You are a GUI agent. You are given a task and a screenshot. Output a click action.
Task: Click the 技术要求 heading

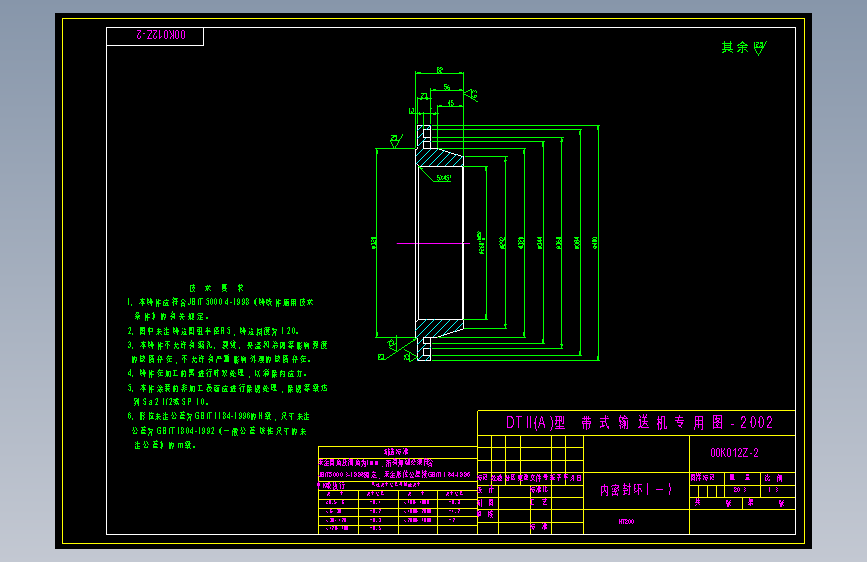tap(216, 288)
